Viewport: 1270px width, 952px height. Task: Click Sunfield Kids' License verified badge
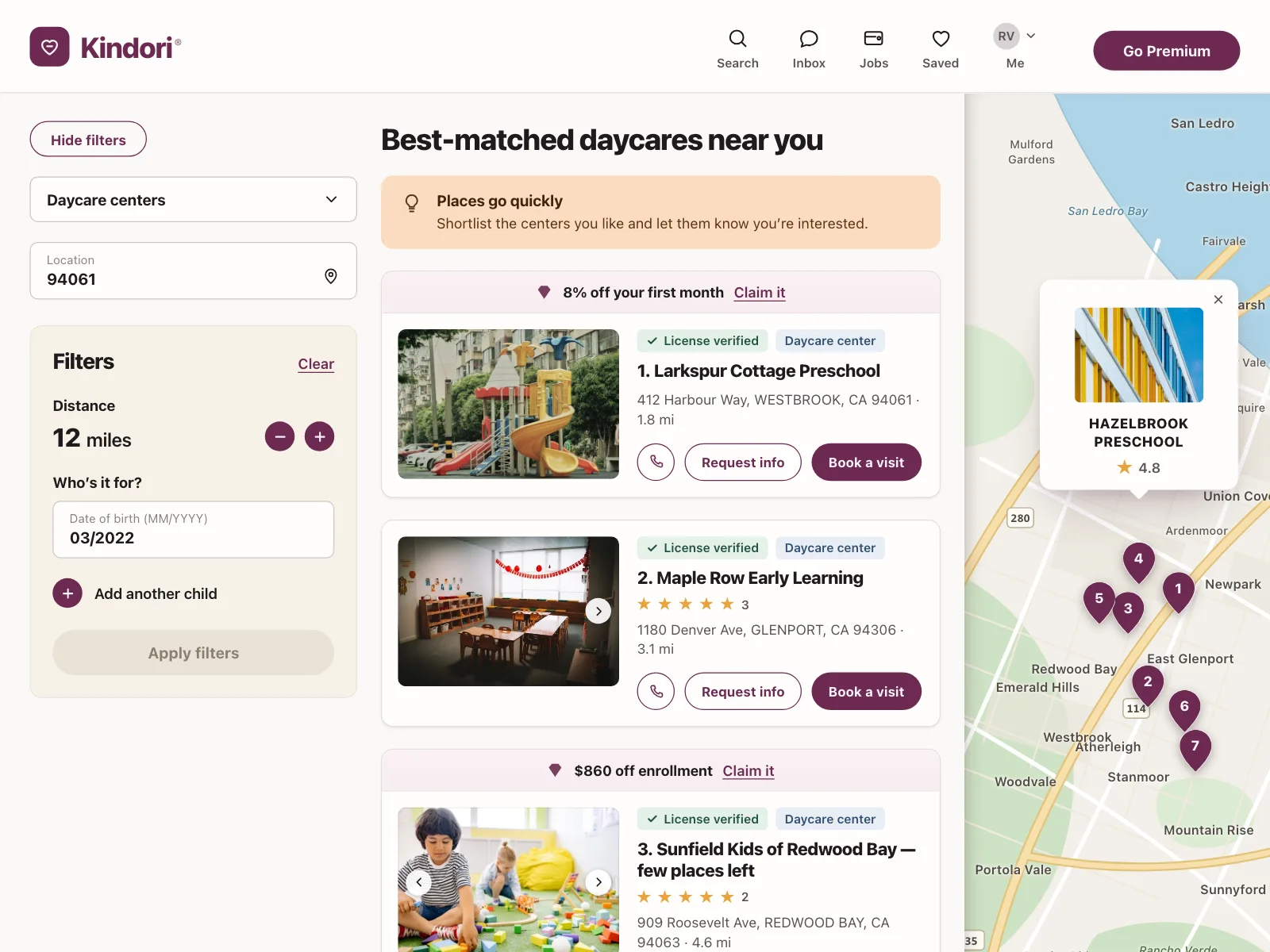tap(702, 820)
